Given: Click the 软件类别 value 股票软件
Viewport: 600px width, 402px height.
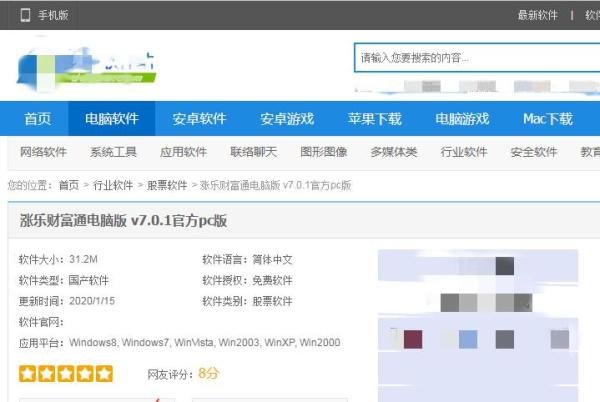Looking at the screenshot, I should click(x=272, y=301).
